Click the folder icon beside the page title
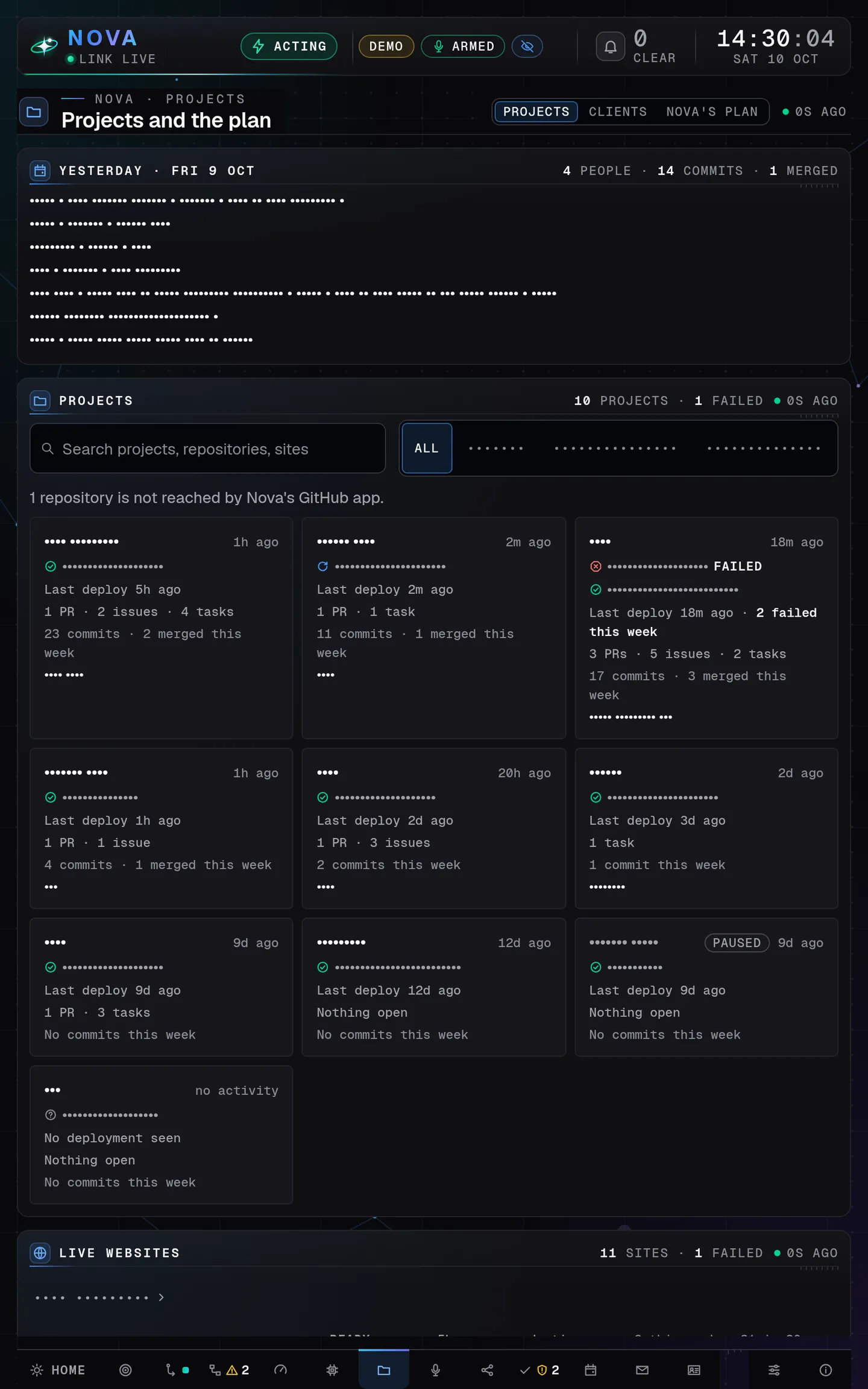 [34, 112]
